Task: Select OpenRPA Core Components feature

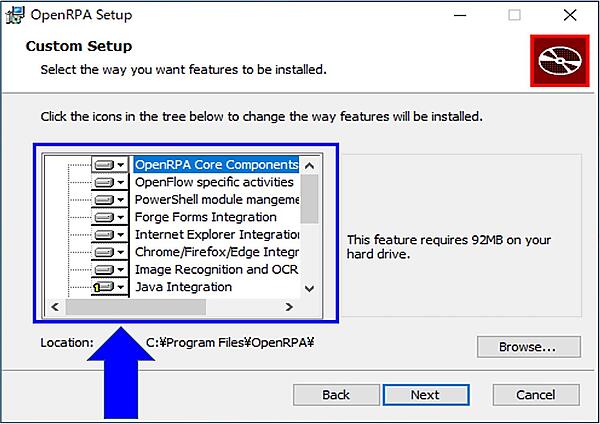Action: [216, 165]
